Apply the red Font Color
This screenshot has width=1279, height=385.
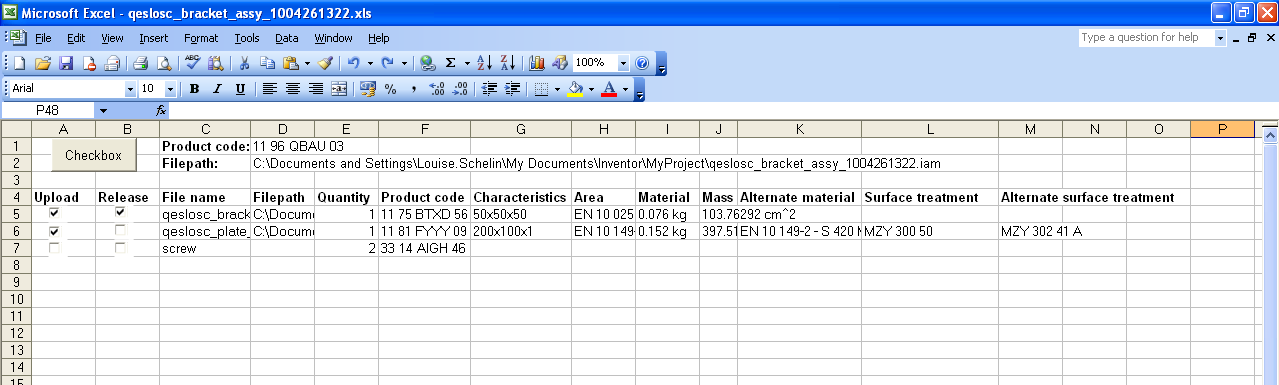tap(609, 89)
